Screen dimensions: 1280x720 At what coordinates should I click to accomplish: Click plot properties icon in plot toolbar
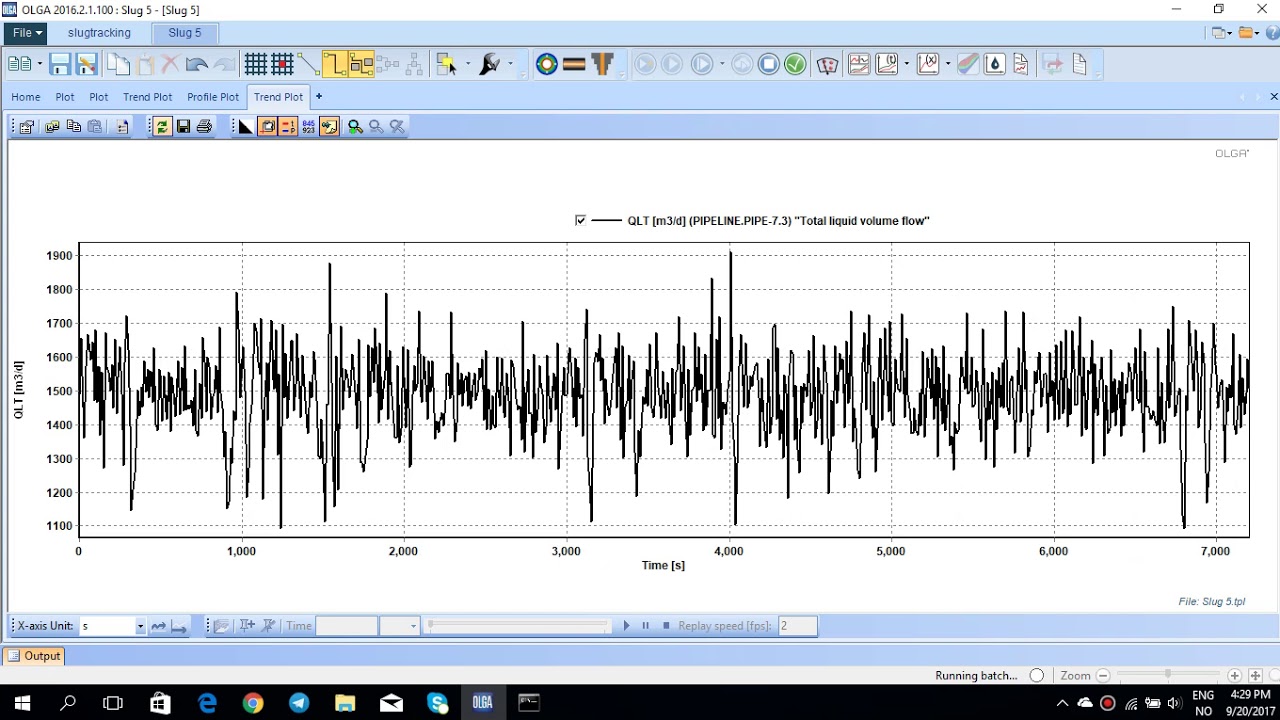(x=26, y=126)
